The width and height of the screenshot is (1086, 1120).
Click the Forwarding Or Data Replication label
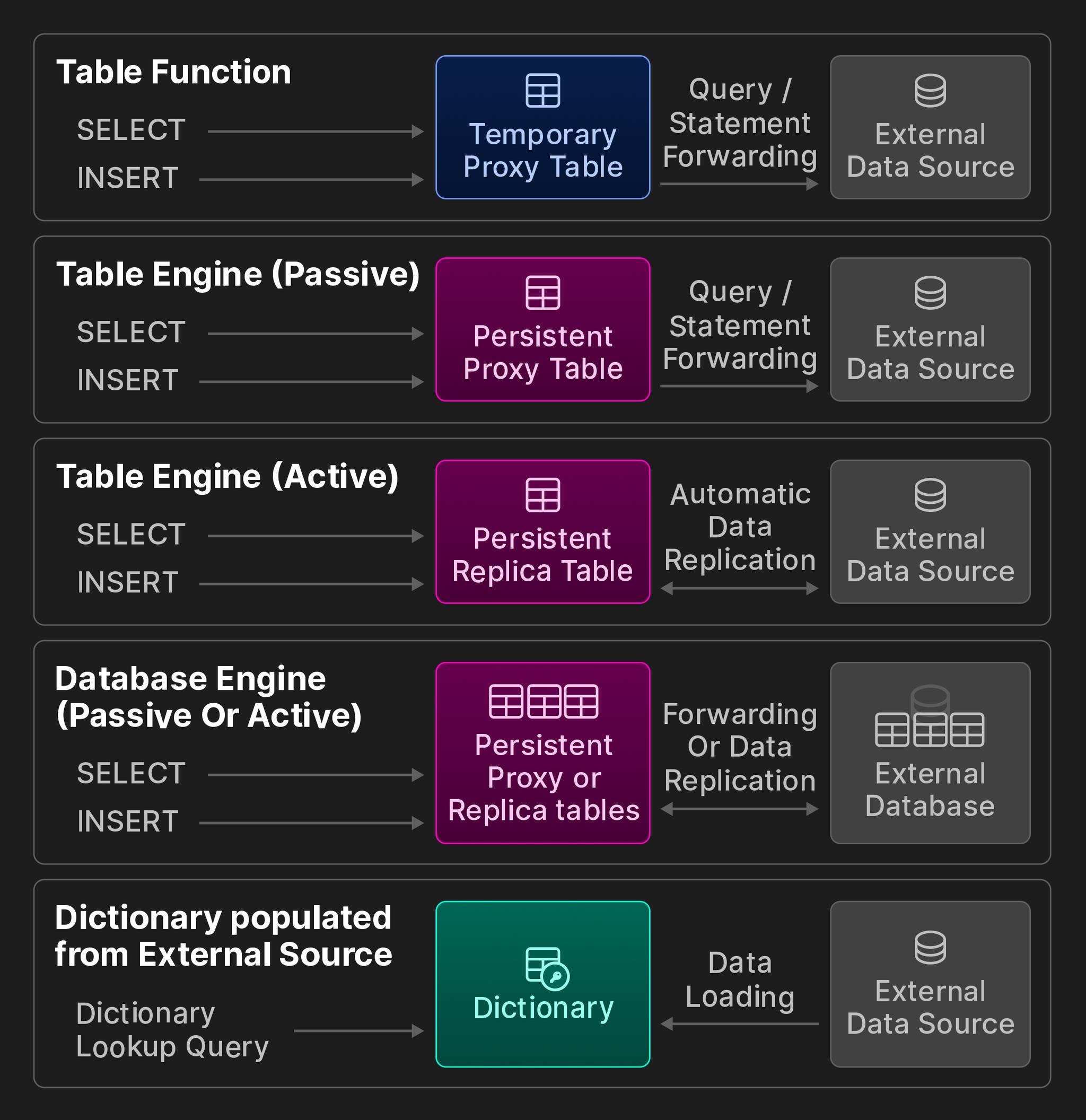[740, 747]
